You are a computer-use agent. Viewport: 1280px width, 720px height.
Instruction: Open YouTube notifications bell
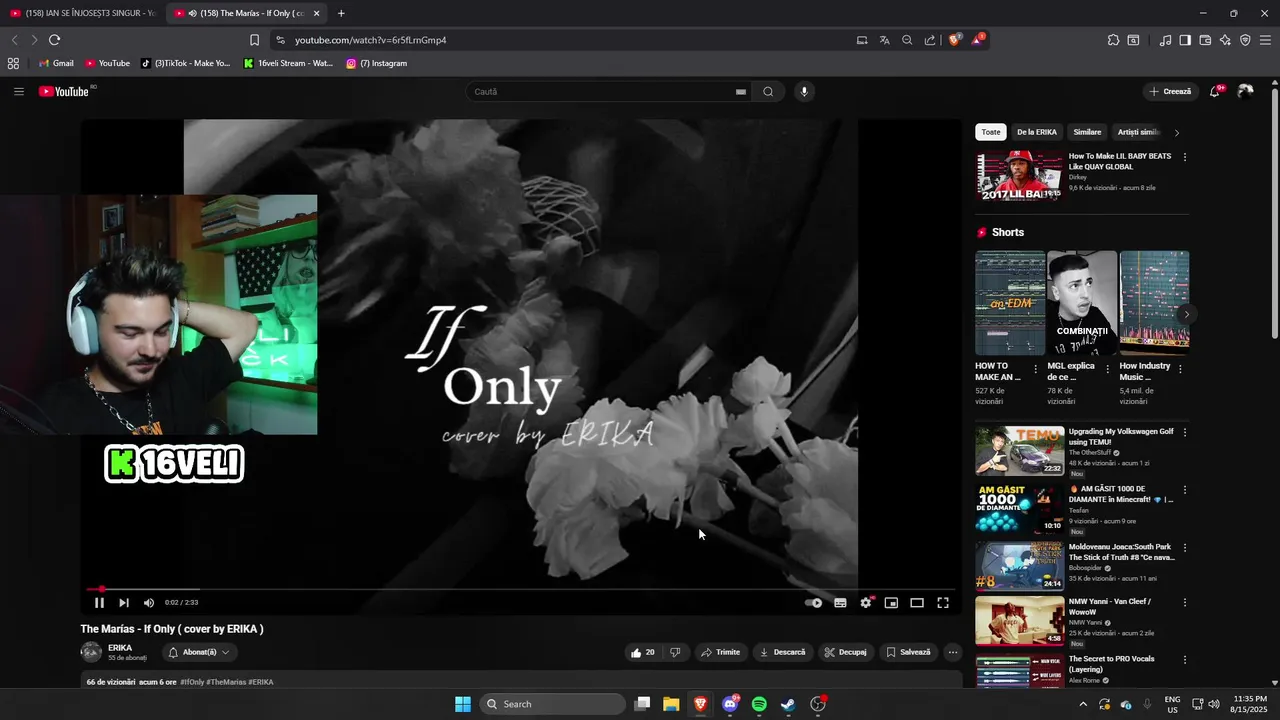1215,91
